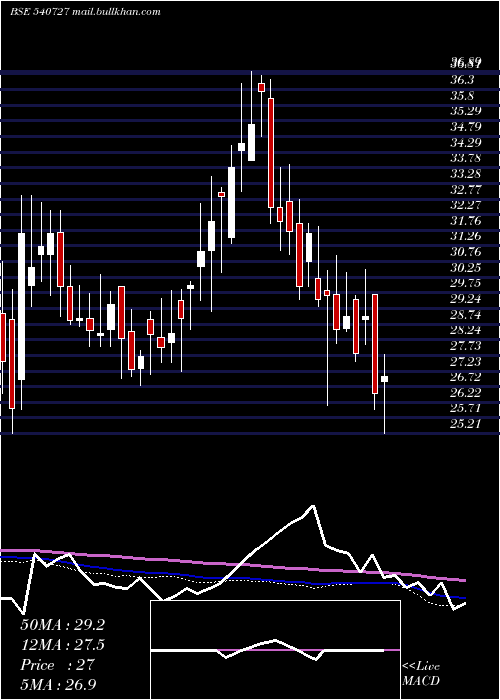Select the 25.21 price axis label
The height and width of the screenshot is (700, 500).
(x=466, y=424)
